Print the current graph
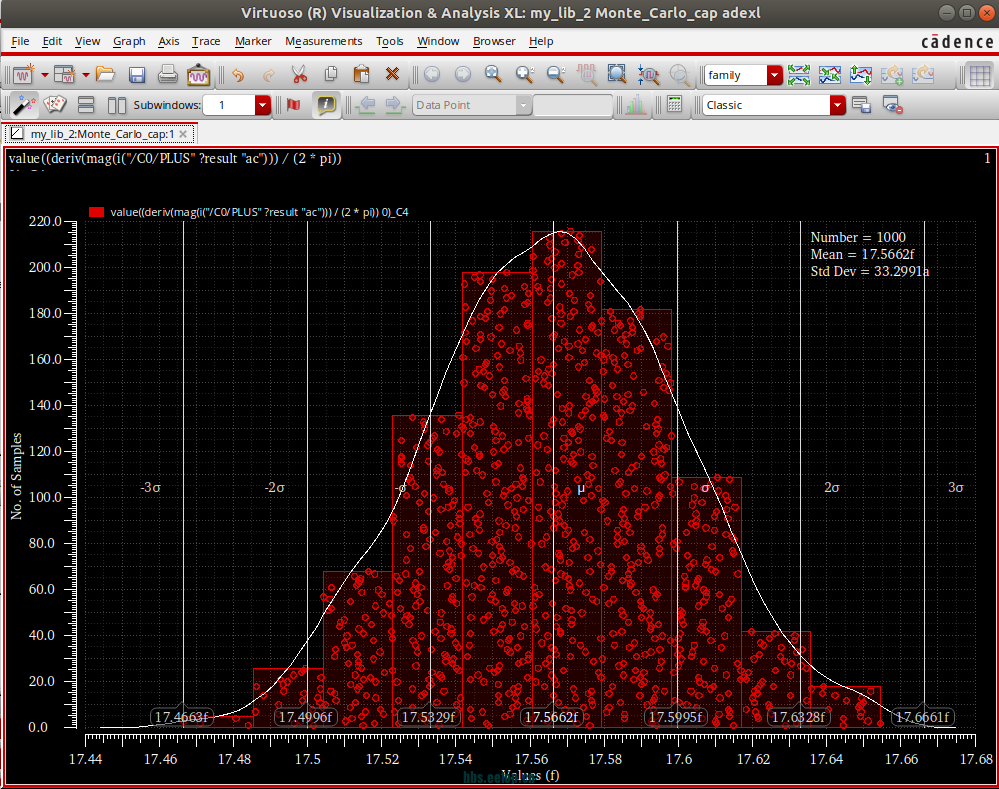Viewport: 999px width, 789px height. pyautogui.click(x=168, y=75)
